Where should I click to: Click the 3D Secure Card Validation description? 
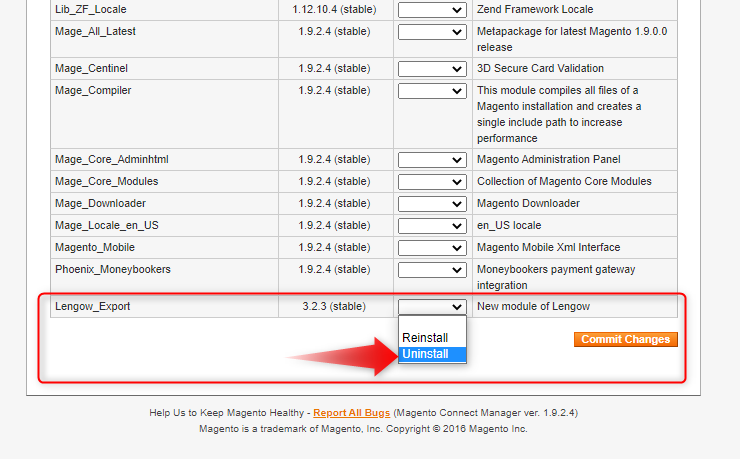click(540, 68)
